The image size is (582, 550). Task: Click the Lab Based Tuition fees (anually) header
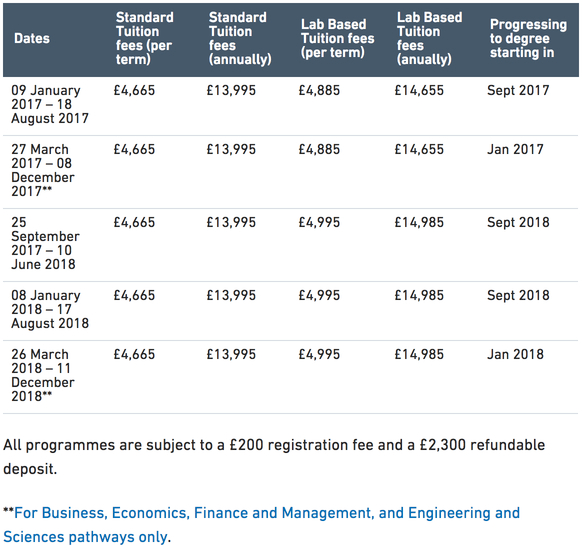point(429,39)
